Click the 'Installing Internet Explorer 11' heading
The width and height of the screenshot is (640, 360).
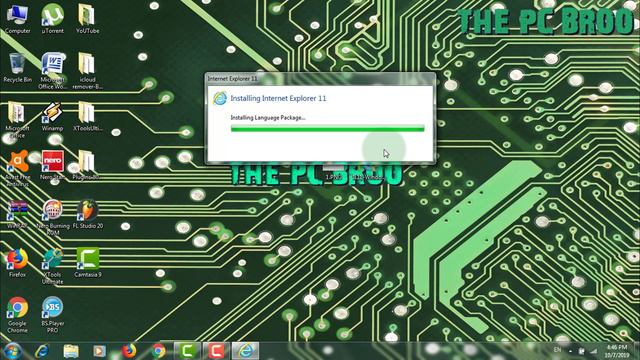point(278,98)
